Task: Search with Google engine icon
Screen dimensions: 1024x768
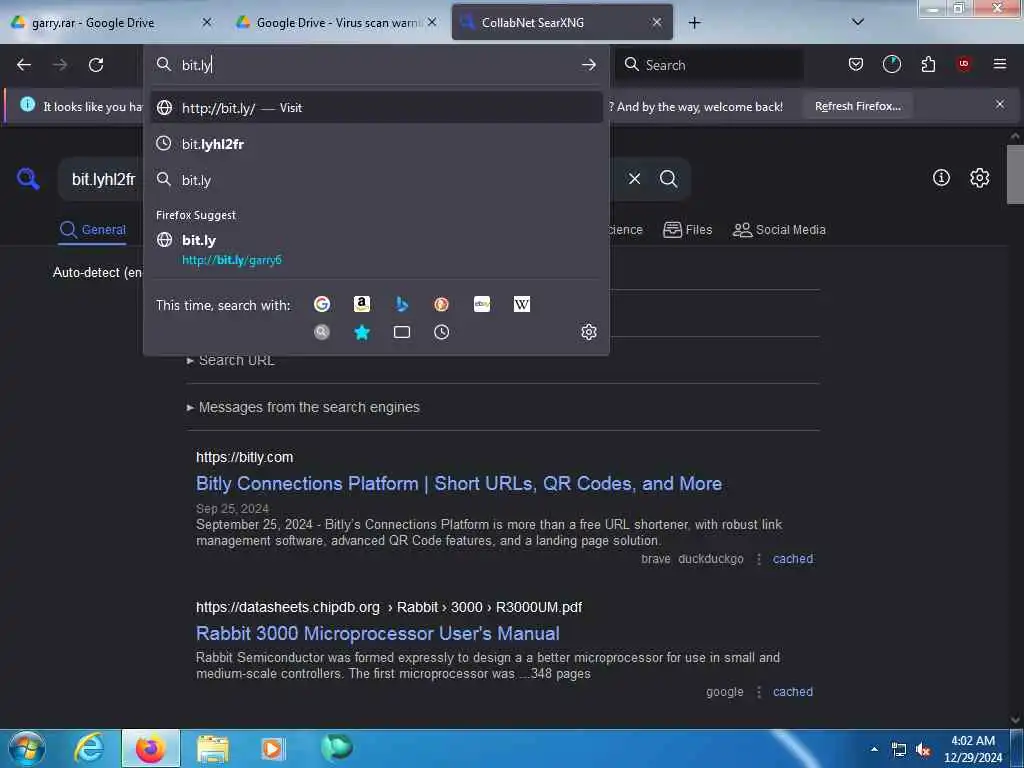Action: (322, 304)
